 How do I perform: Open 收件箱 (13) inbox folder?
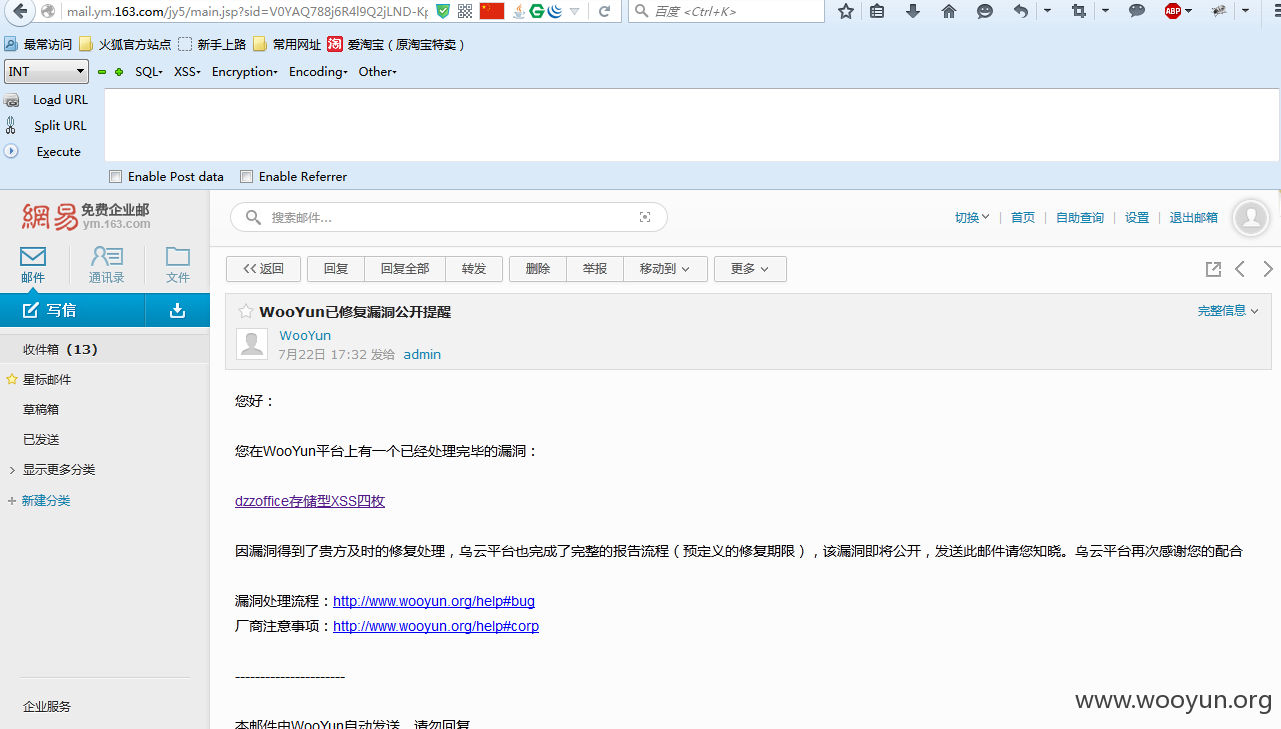click(105, 349)
